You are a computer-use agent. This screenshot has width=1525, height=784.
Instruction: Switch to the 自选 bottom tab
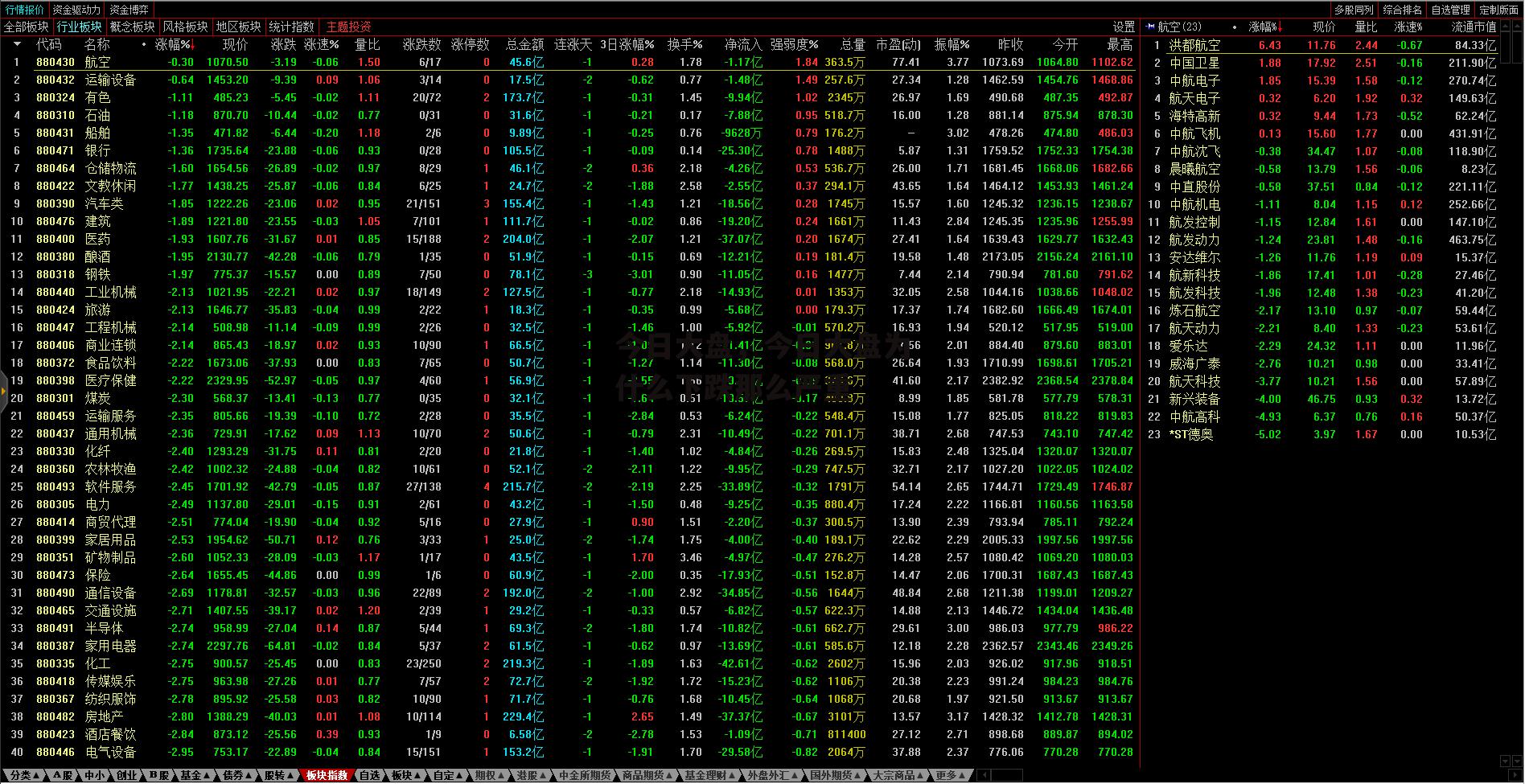369,776
